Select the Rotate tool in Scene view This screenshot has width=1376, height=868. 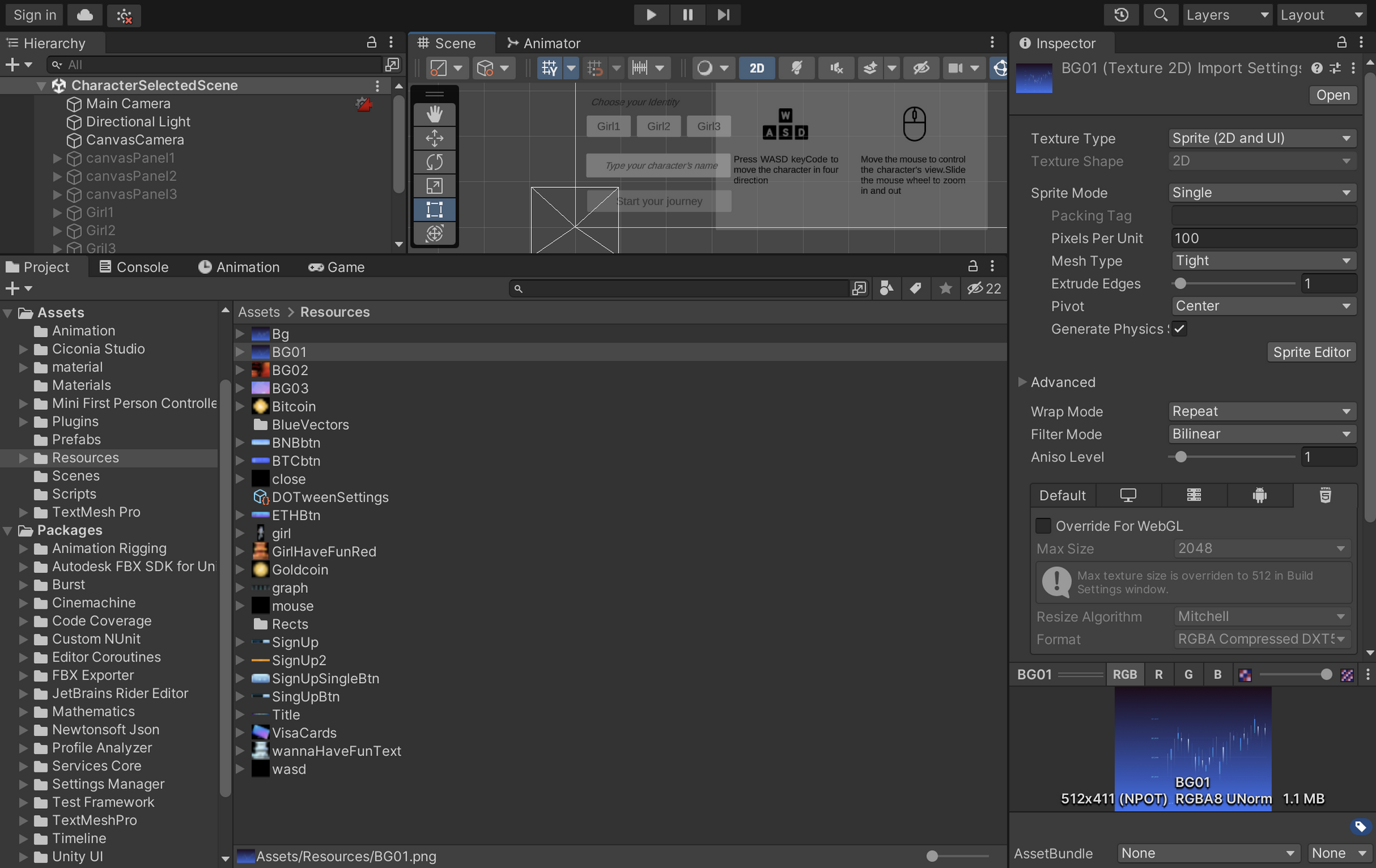(434, 162)
